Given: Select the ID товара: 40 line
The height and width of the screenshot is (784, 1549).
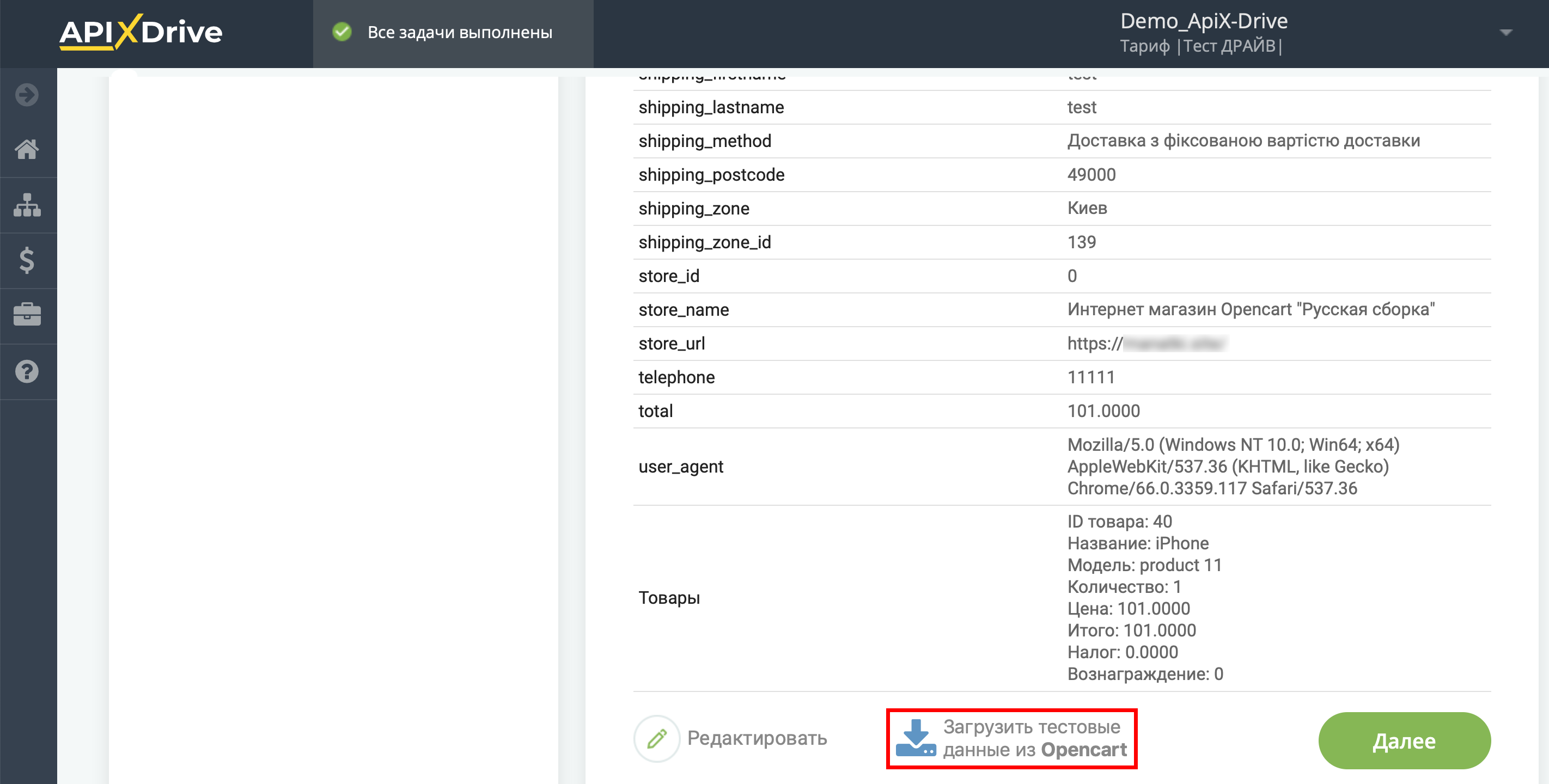Looking at the screenshot, I should 1120,522.
